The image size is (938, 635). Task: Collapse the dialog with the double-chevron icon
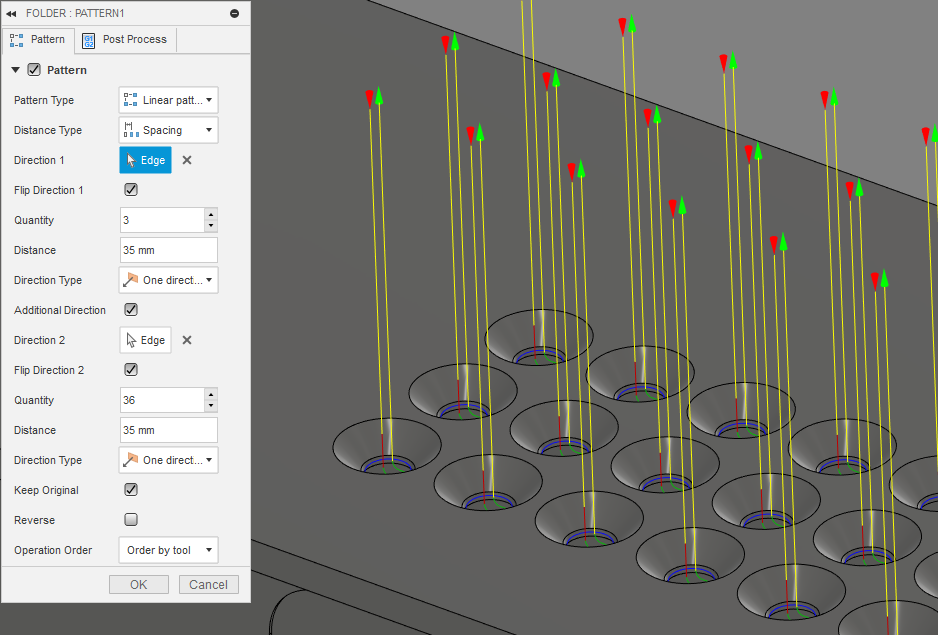(x=11, y=13)
